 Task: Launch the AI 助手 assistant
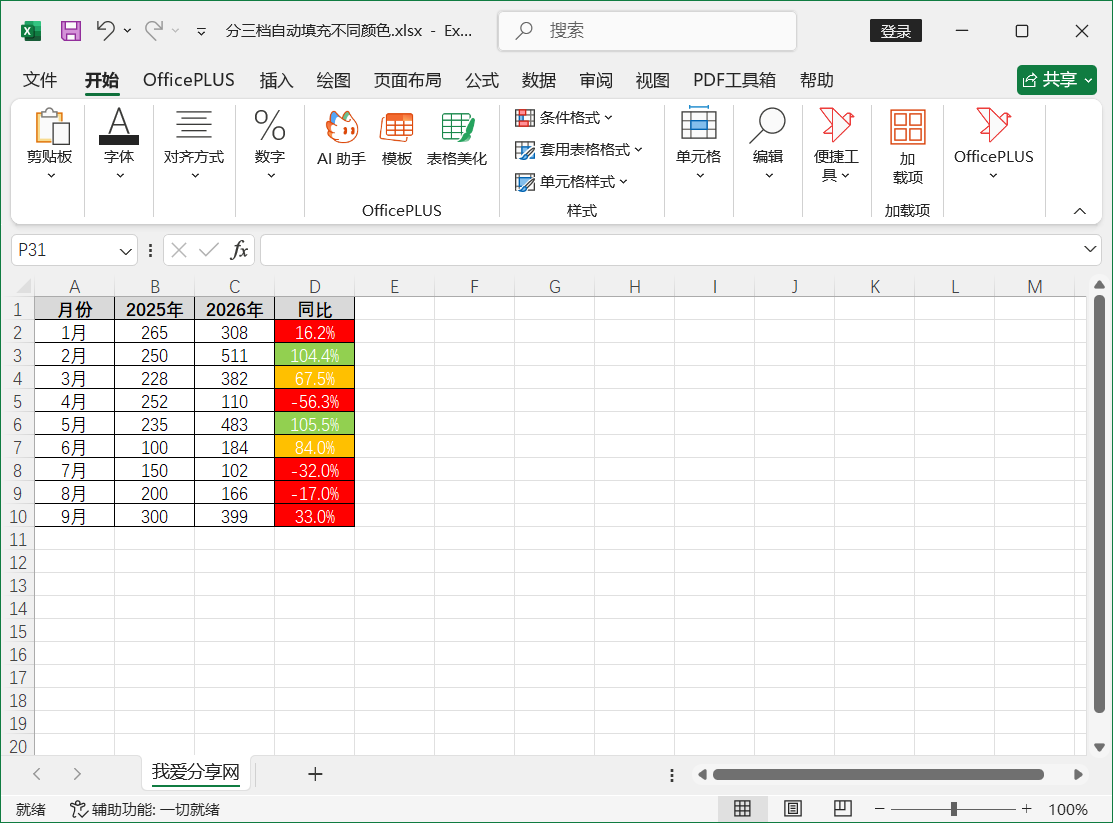(x=341, y=138)
